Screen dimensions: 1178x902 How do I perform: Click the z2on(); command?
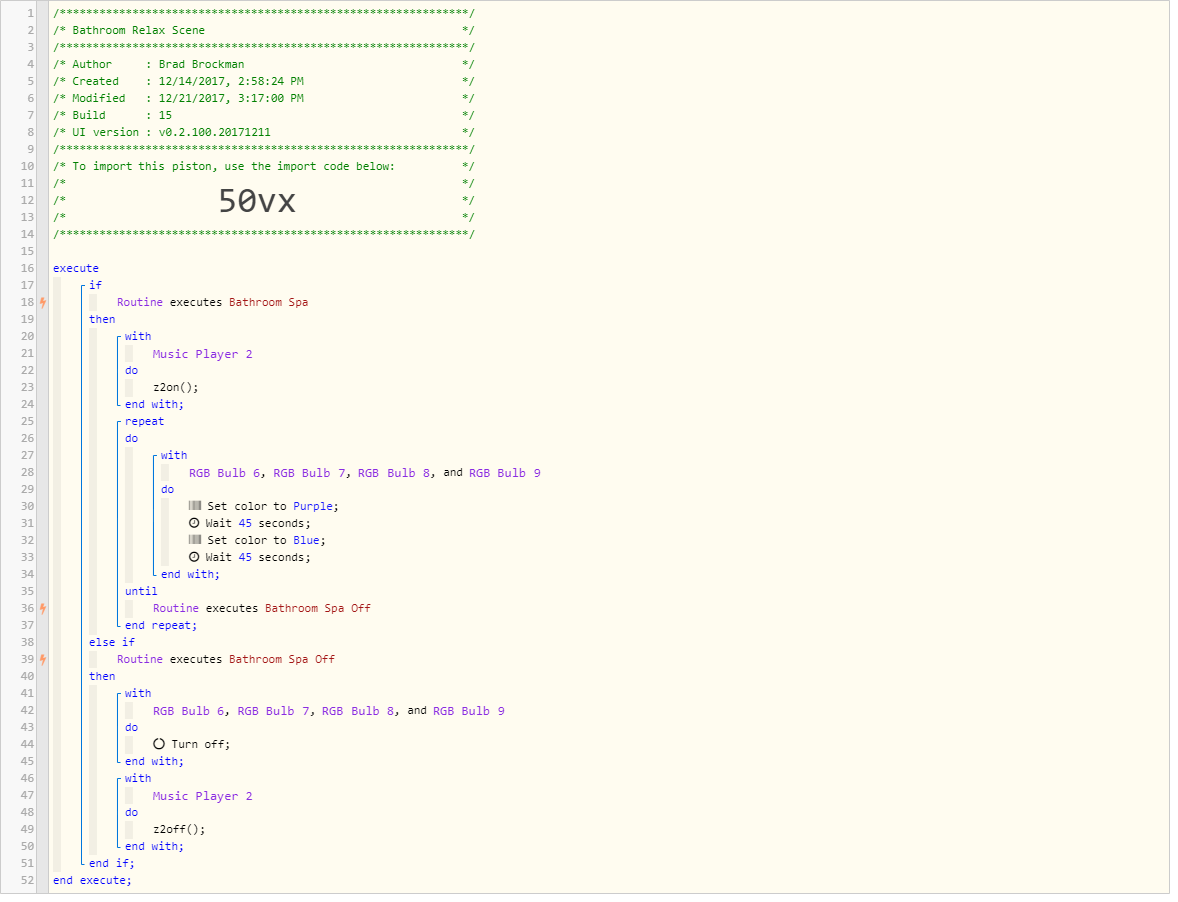tap(176, 388)
